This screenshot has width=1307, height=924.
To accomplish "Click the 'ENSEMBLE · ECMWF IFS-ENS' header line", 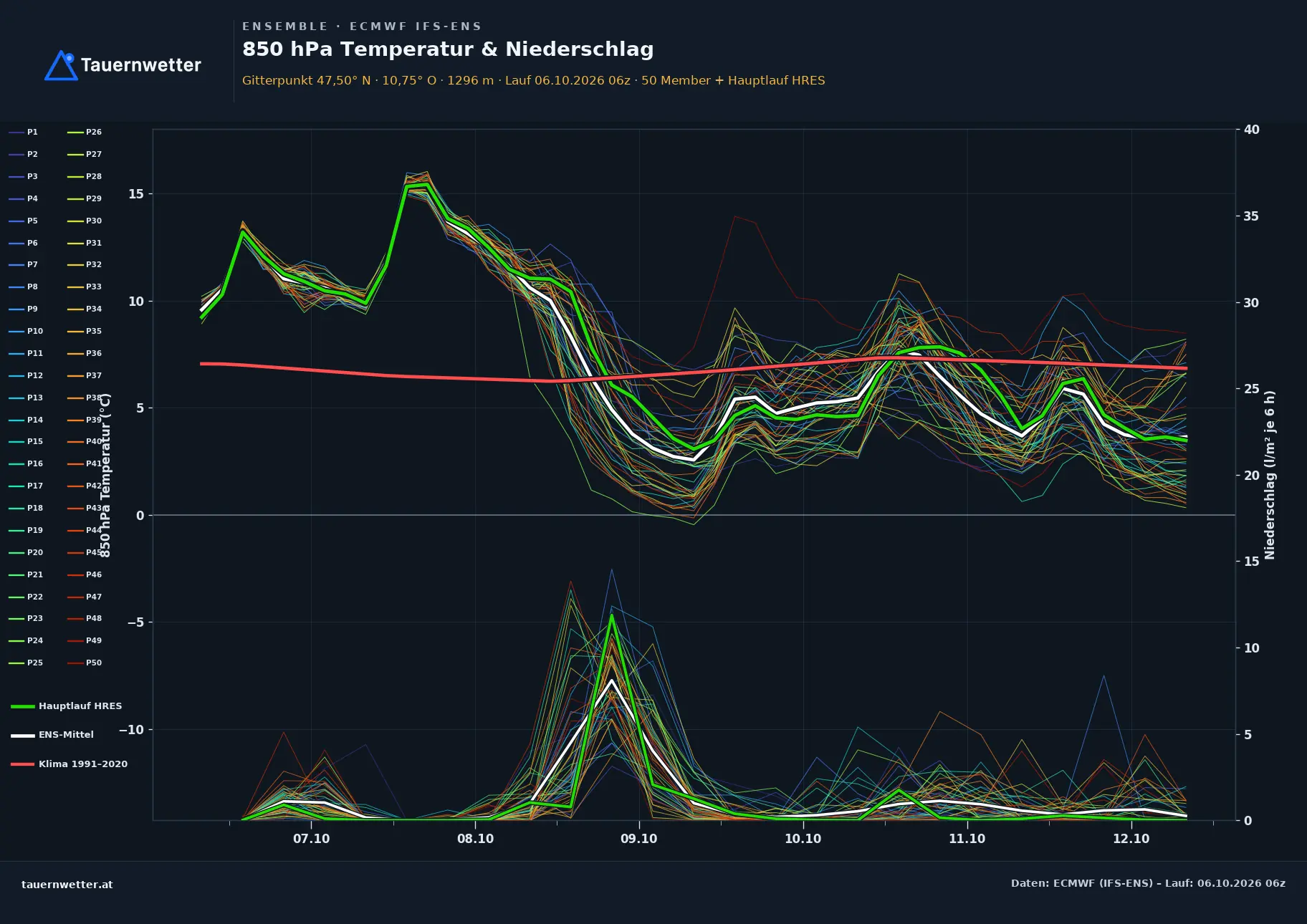I will pos(362,27).
